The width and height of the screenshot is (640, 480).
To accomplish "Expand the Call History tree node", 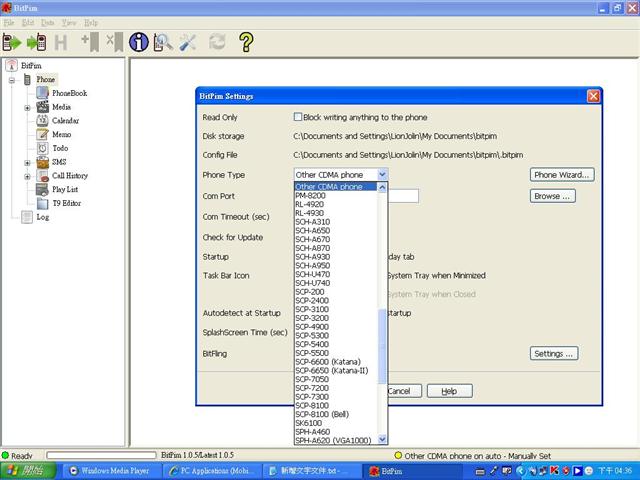I will click(x=28, y=176).
